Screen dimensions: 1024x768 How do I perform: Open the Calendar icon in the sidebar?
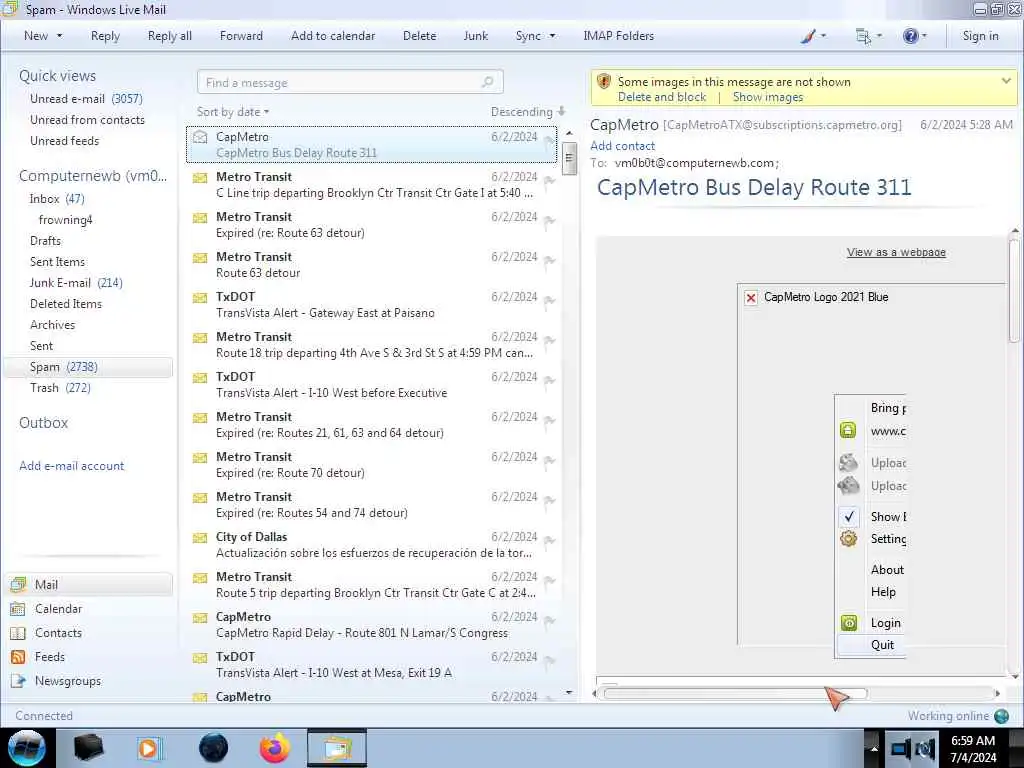pyautogui.click(x=18, y=609)
